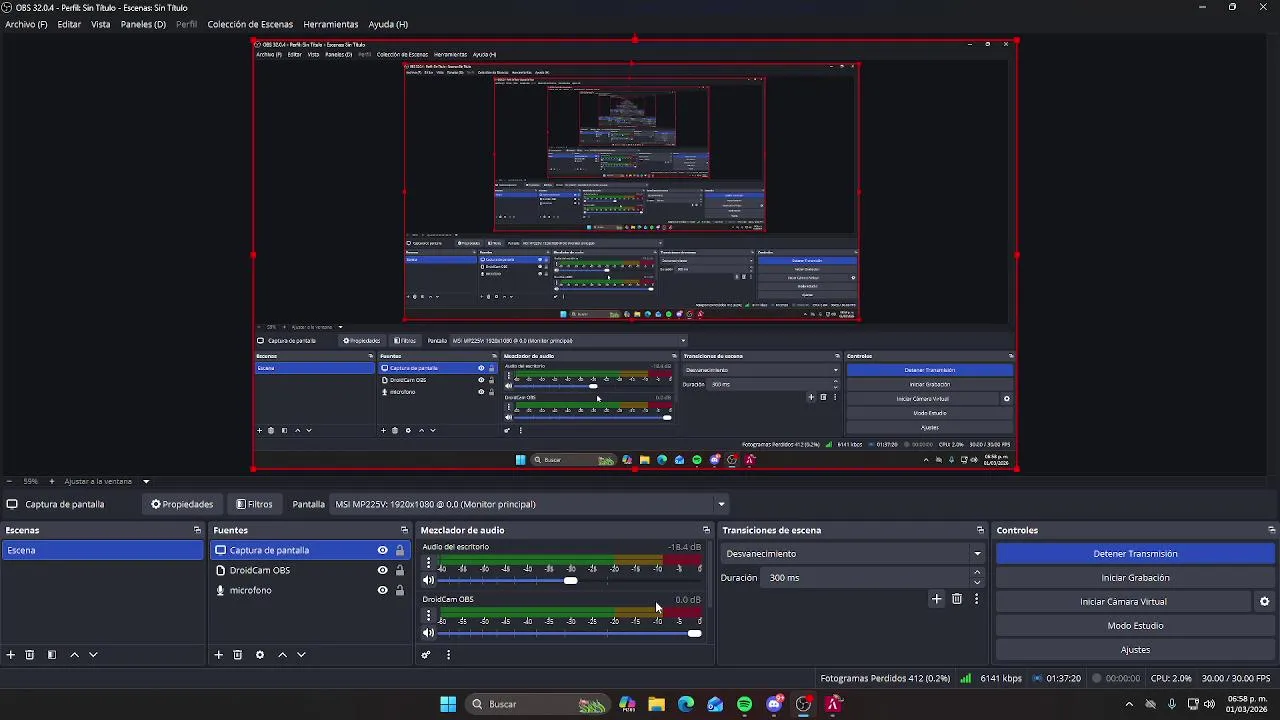This screenshot has height=720, width=1280.
Task: Pop out the Controles dock panel
Action: (x=1271, y=530)
